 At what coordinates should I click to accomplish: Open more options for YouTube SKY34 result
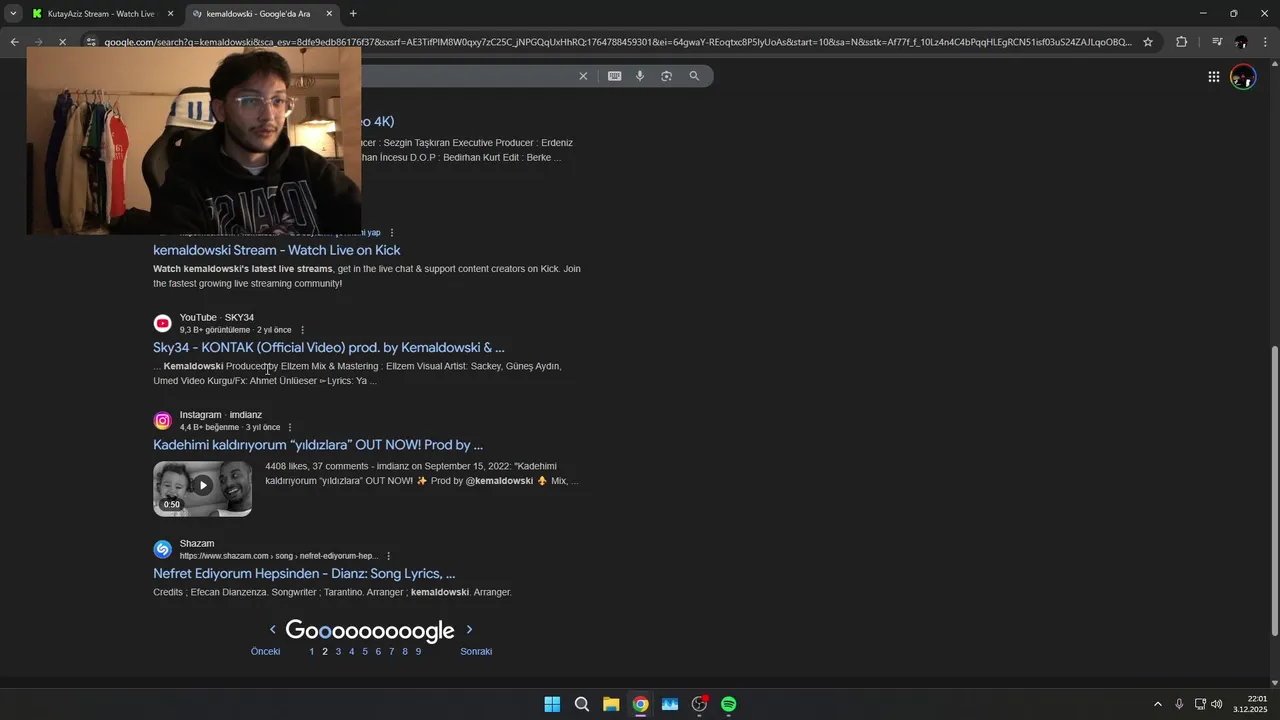pos(302,330)
